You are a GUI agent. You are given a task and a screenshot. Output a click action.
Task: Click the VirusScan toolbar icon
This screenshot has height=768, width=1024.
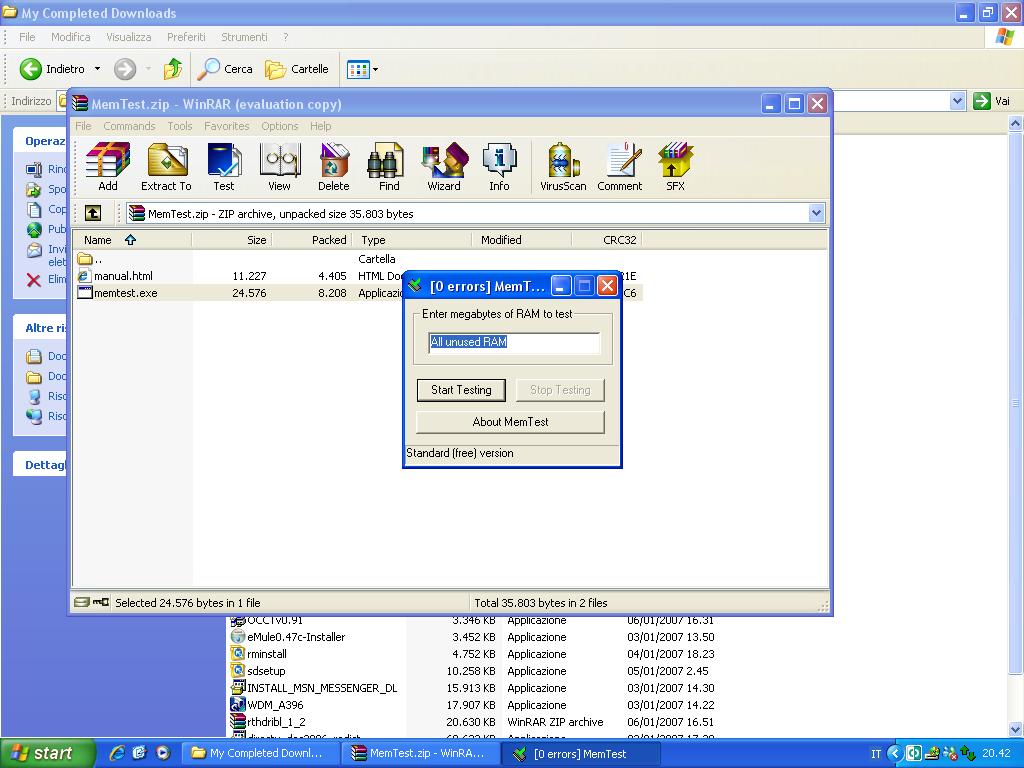(x=563, y=166)
